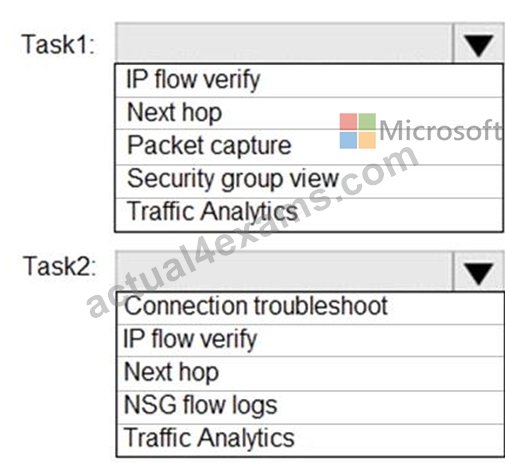Select Security group view option
This screenshot has width=505, height=463.
click(x=309, y=181)
